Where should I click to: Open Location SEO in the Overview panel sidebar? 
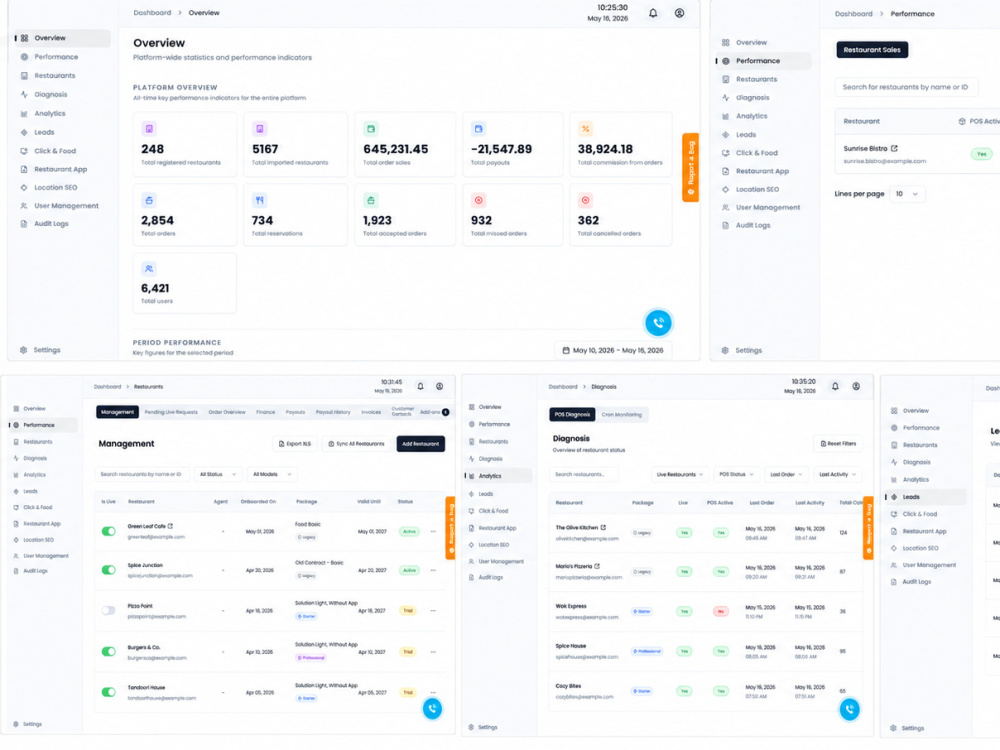coord(55,188)
